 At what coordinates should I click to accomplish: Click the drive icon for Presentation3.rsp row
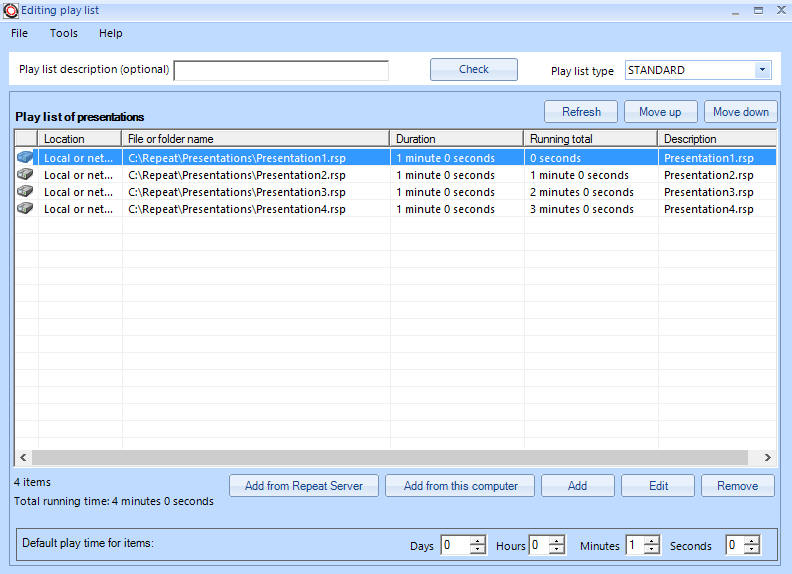(x=25, y=192)
